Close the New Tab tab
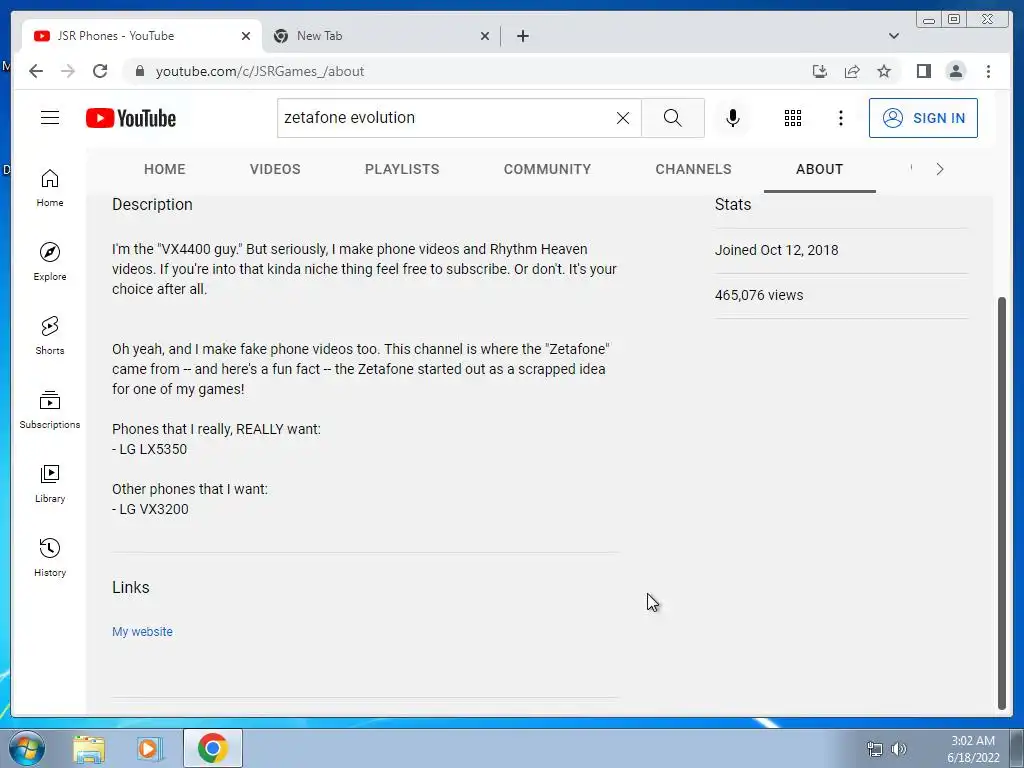The height and width of the screenshot is (768, 1024). [485, 36]
